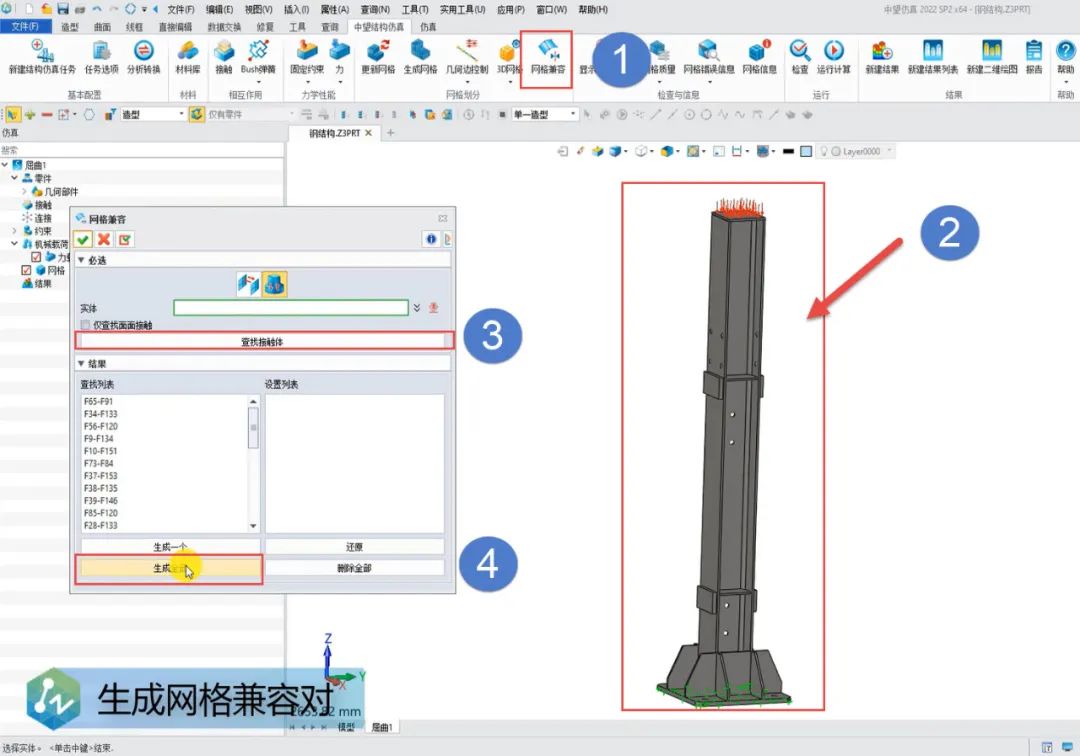Toggle the 力 load checkbox in tree
Image resolution: width=1080 pixels, height=756 pixels.
point(37,257)
